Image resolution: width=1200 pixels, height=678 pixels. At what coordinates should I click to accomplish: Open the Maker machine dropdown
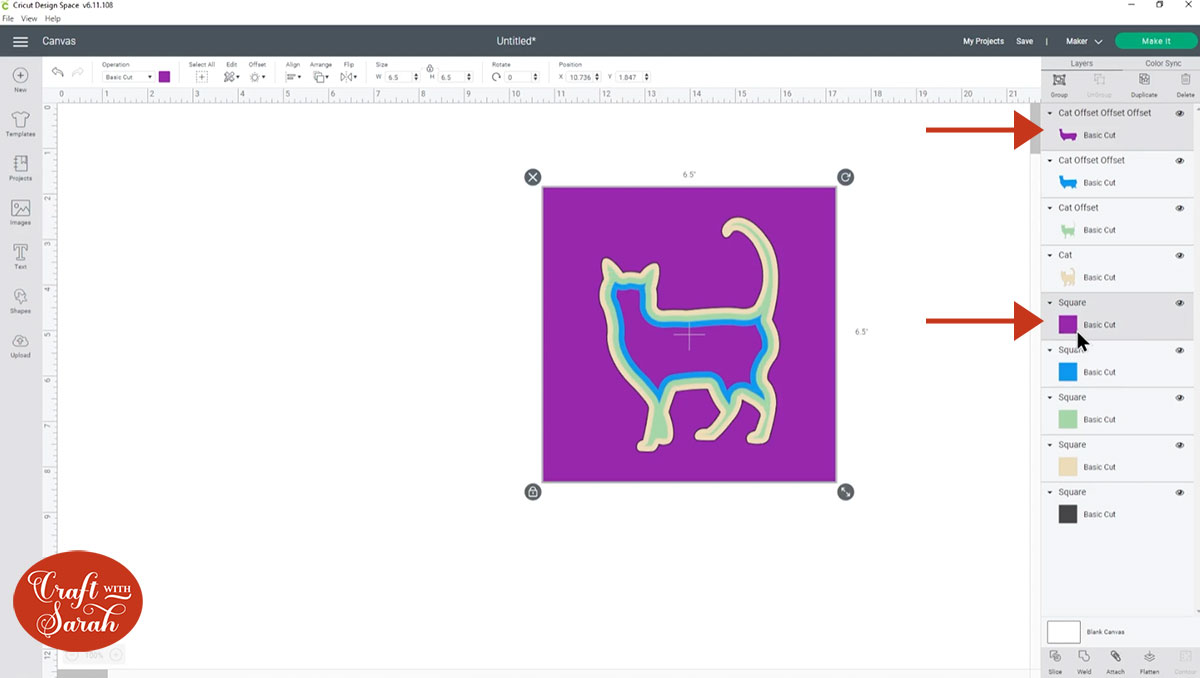pos(1083,41)
